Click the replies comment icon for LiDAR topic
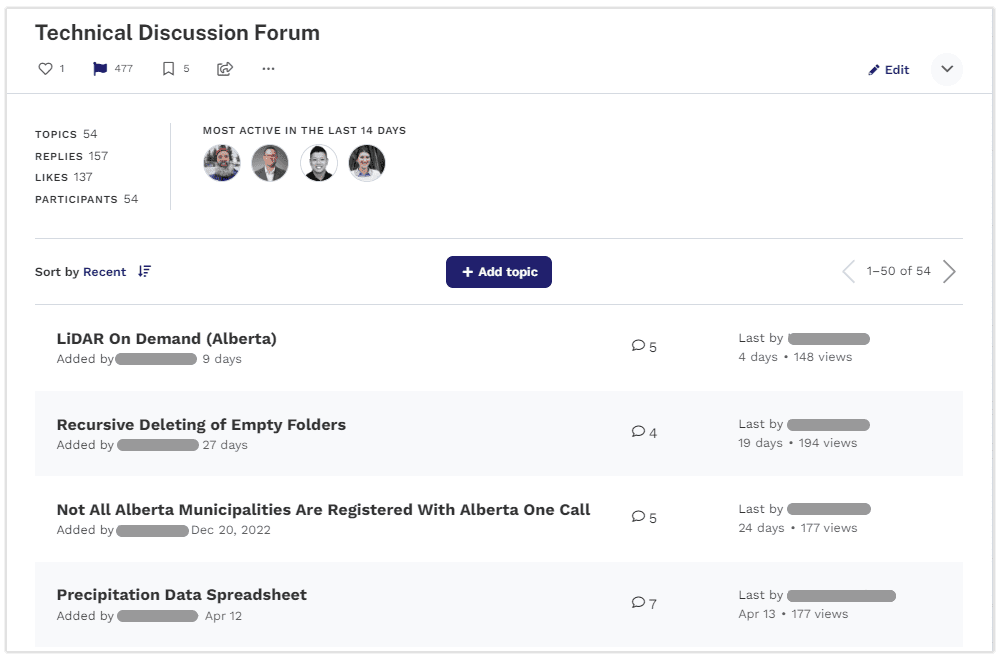The width and height of the screenshot is (1000, 660). [638, 346]
